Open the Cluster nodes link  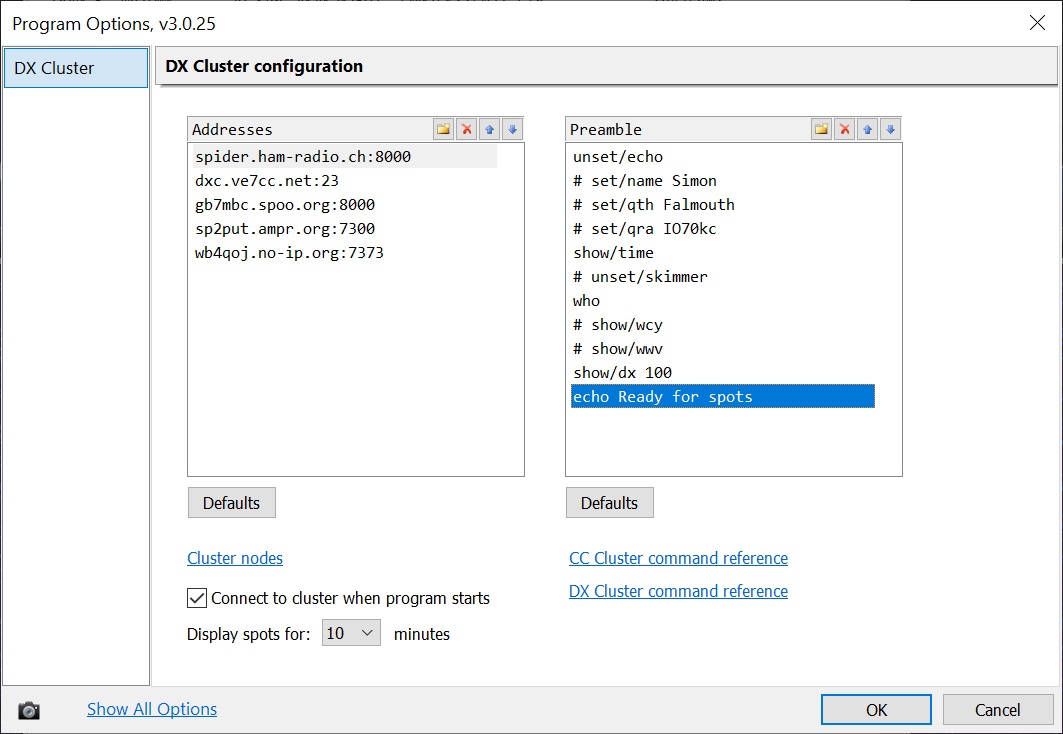coord(235,558)
